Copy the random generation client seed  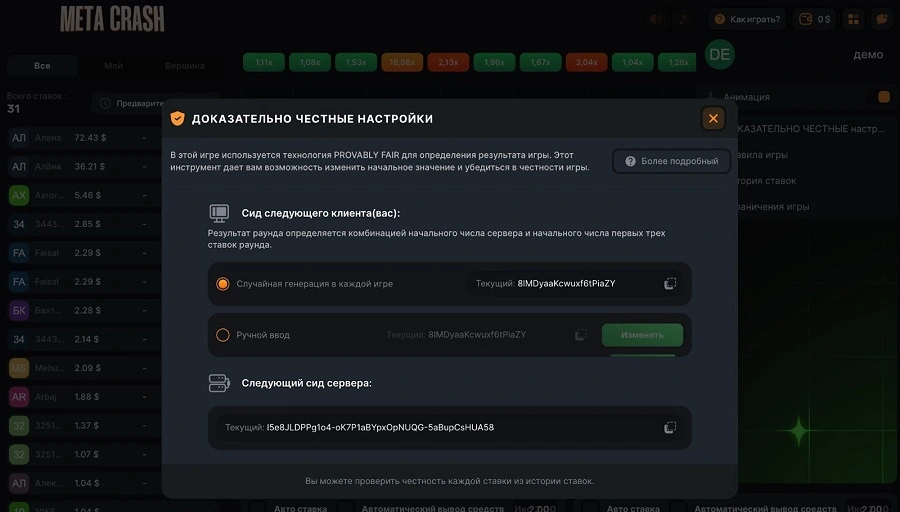pos(670,284)
